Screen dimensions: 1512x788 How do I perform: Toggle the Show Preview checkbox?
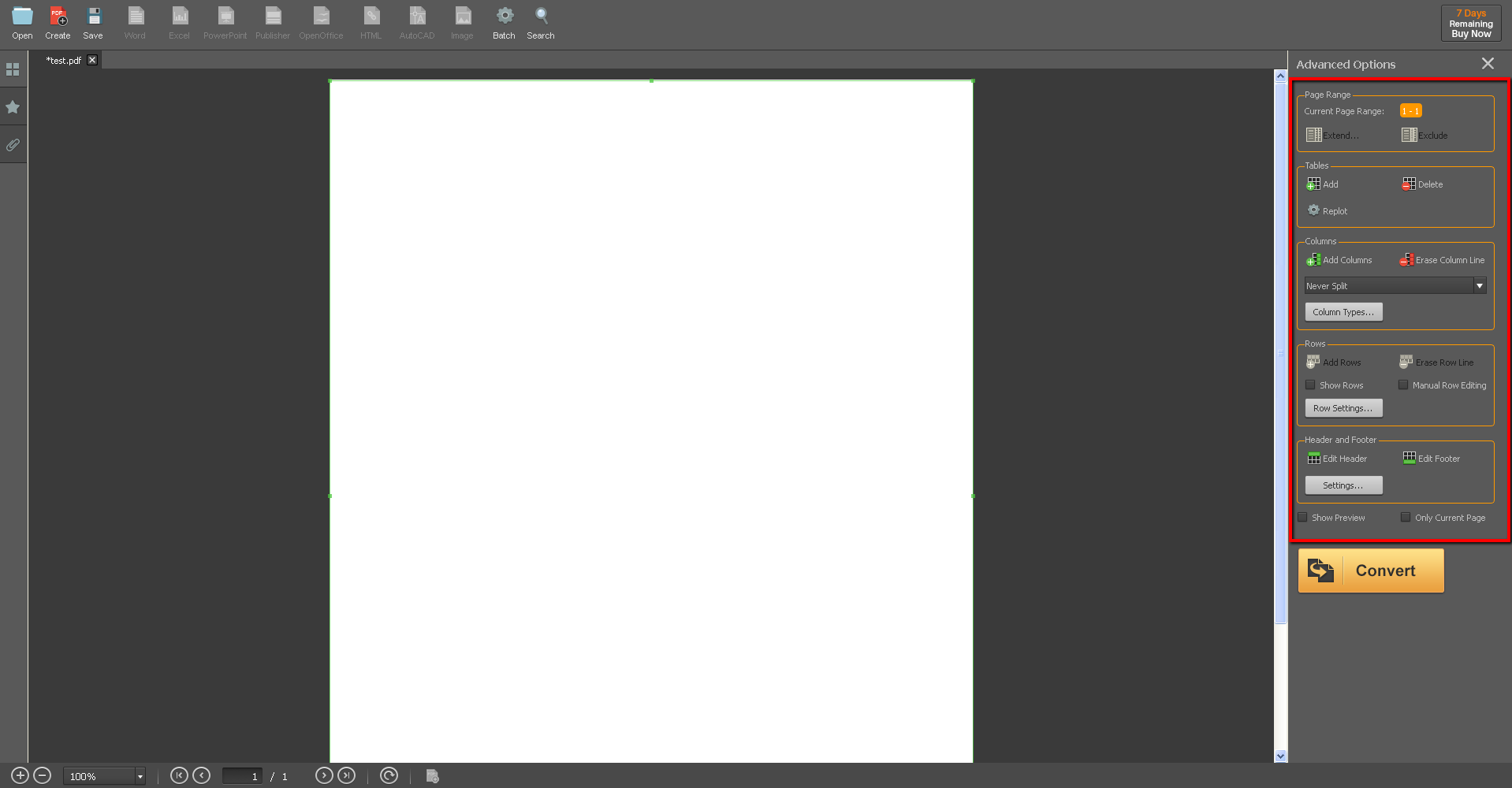tap(1302, 518)
